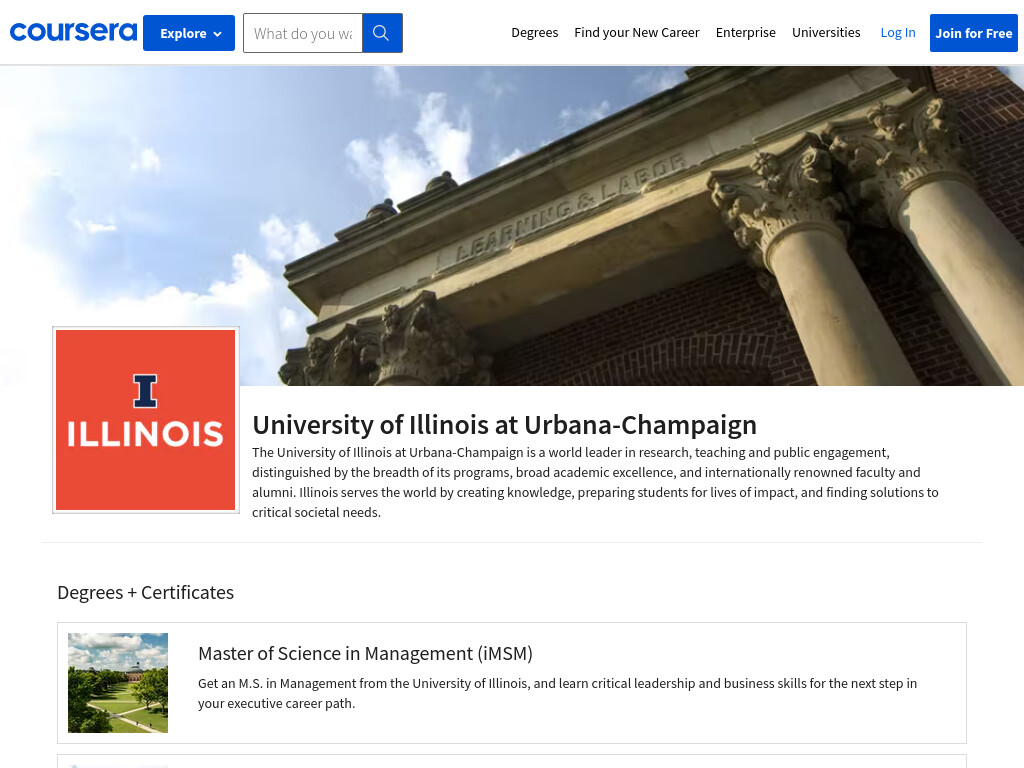Go to Enterprise page
Viewport: 1024px width, 768px height.
(x=745, y=33)
